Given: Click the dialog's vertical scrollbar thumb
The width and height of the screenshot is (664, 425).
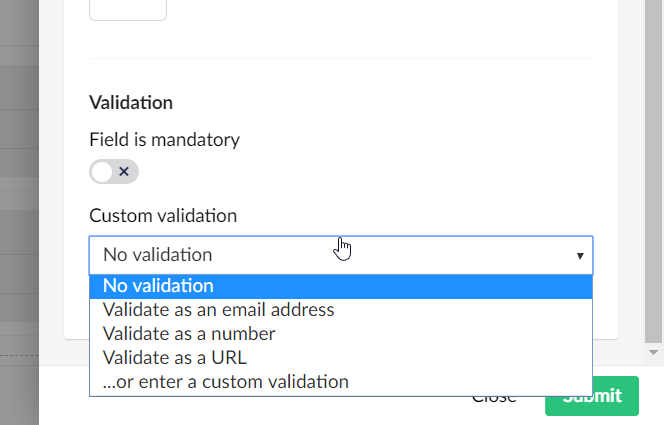Looking at the screenshot, I should [x=653, y=169].
